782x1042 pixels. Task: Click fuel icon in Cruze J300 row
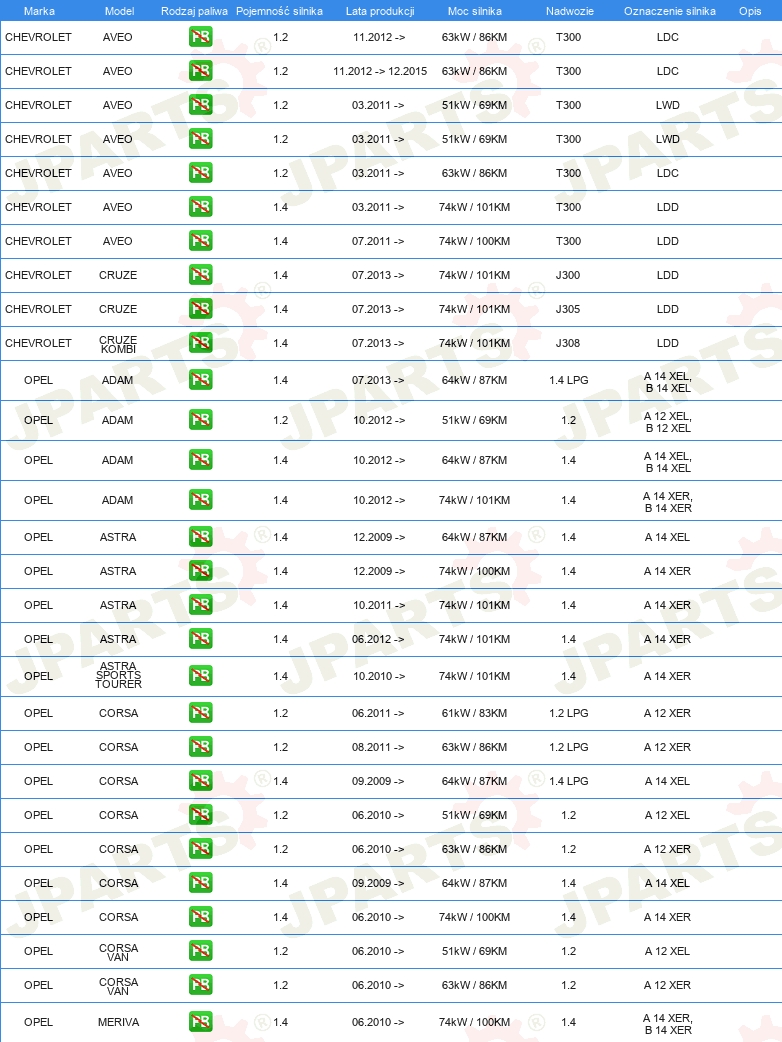201,274
